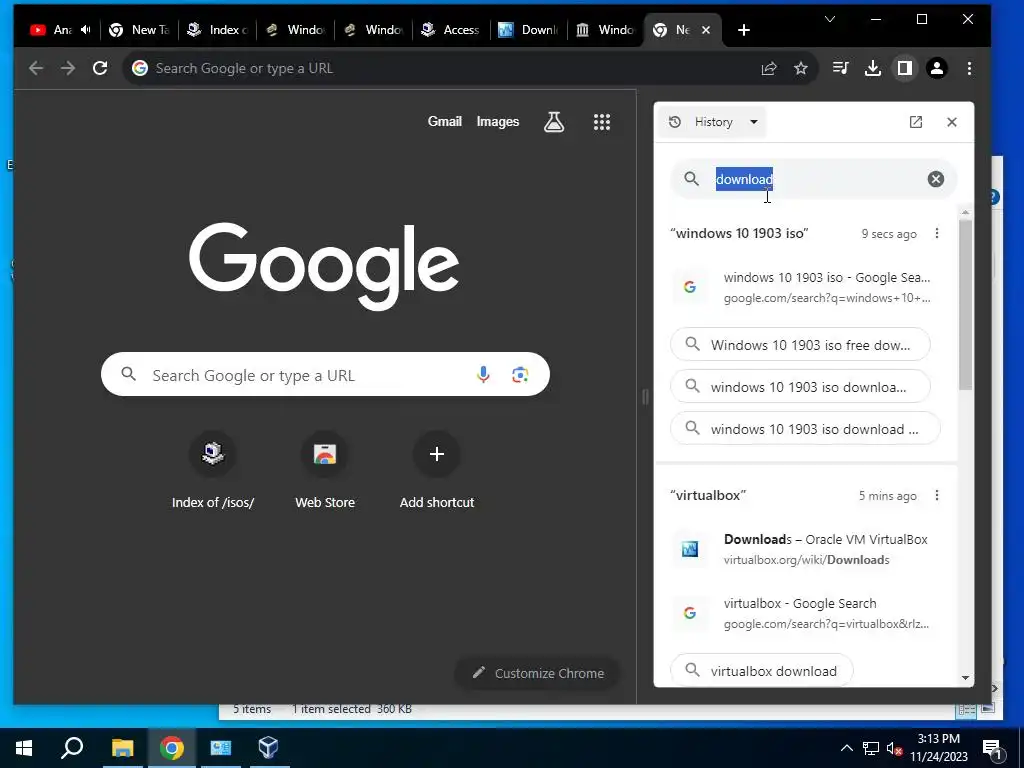Open the notification center icon
The height and width of the screenshot is (768, 1024).
(993, 748)
